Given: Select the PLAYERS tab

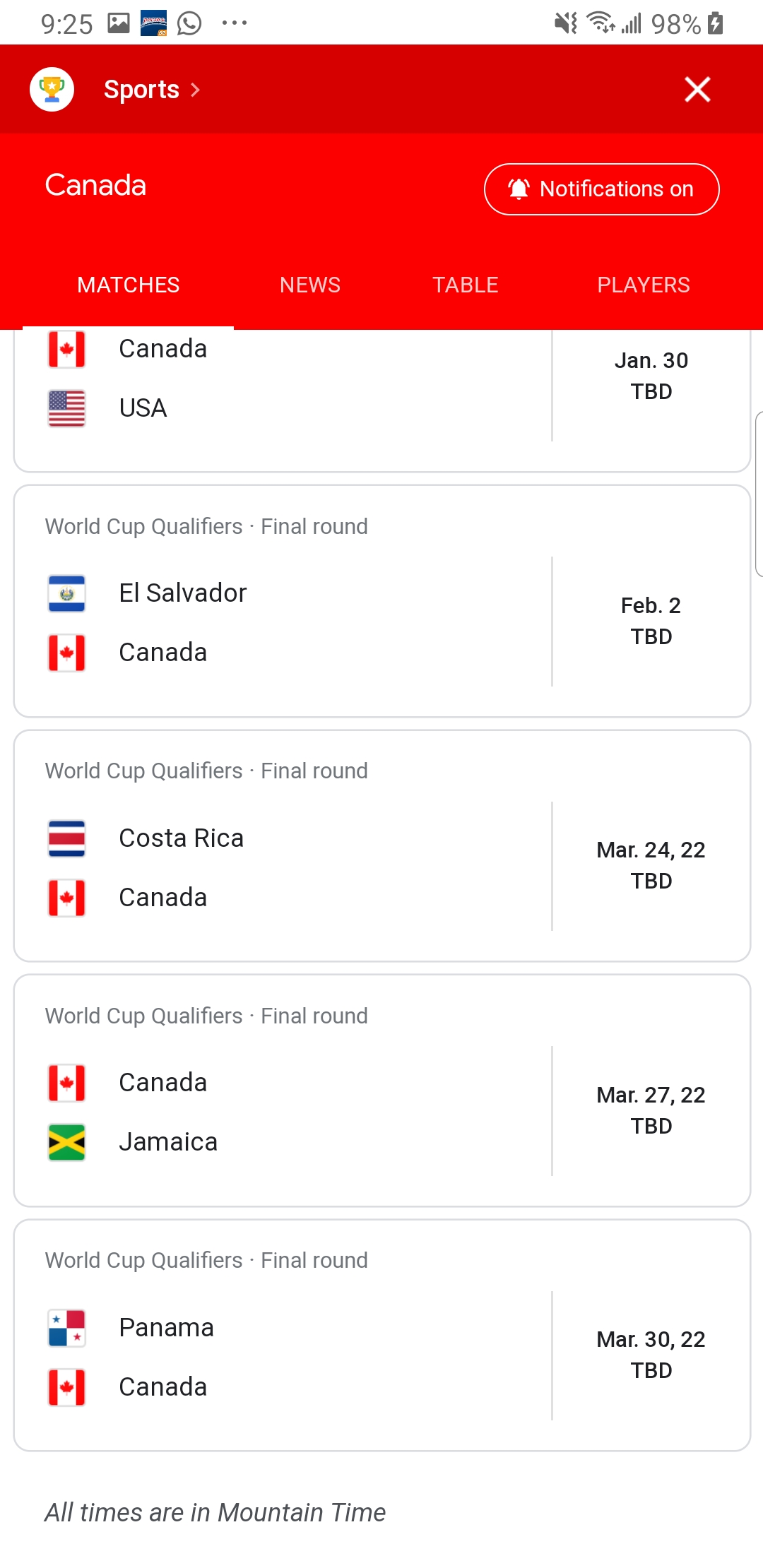Looking at the screenshot, I should [x=644, y=285].
